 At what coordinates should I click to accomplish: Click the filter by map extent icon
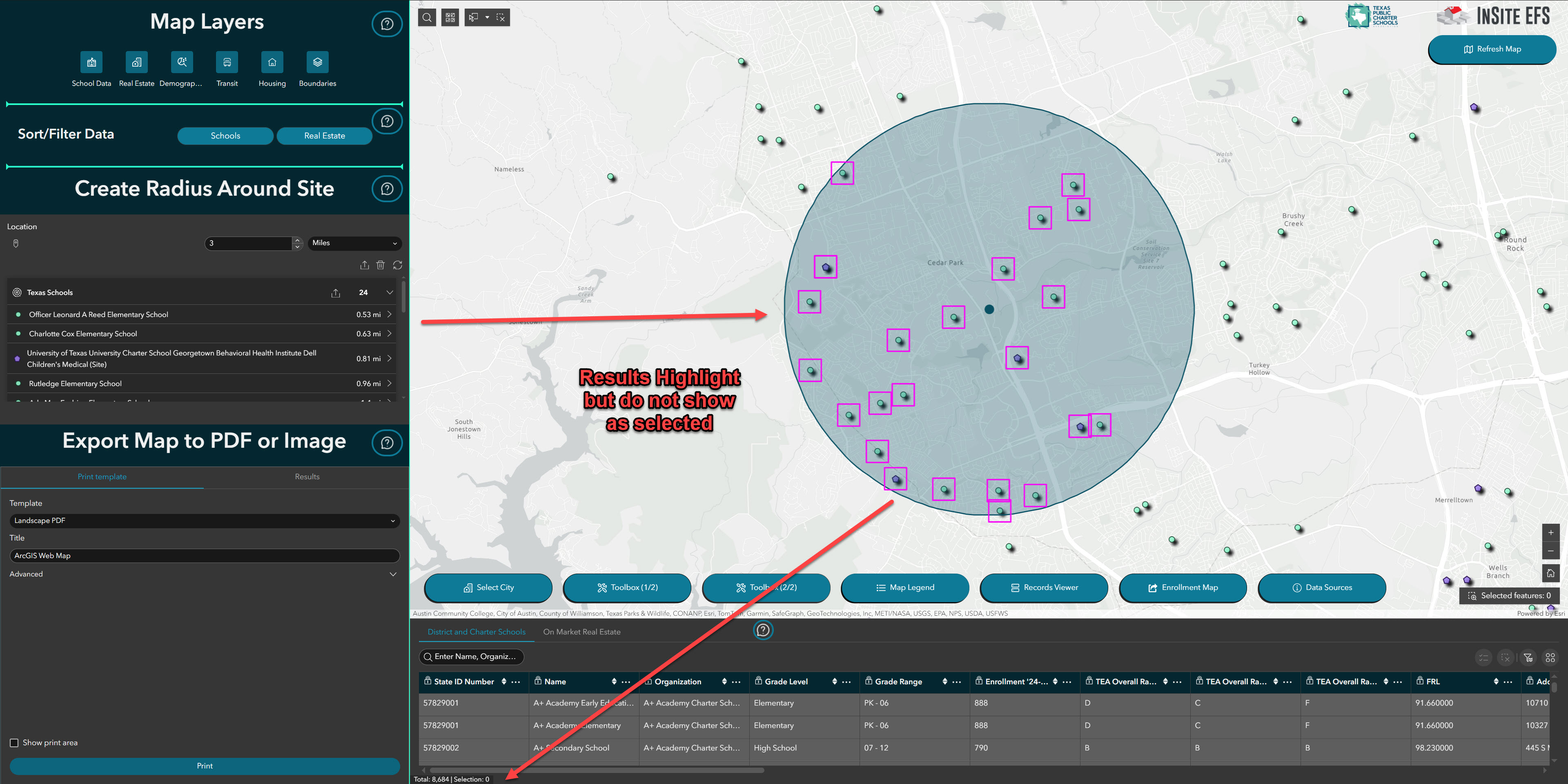click(1528, 658)
